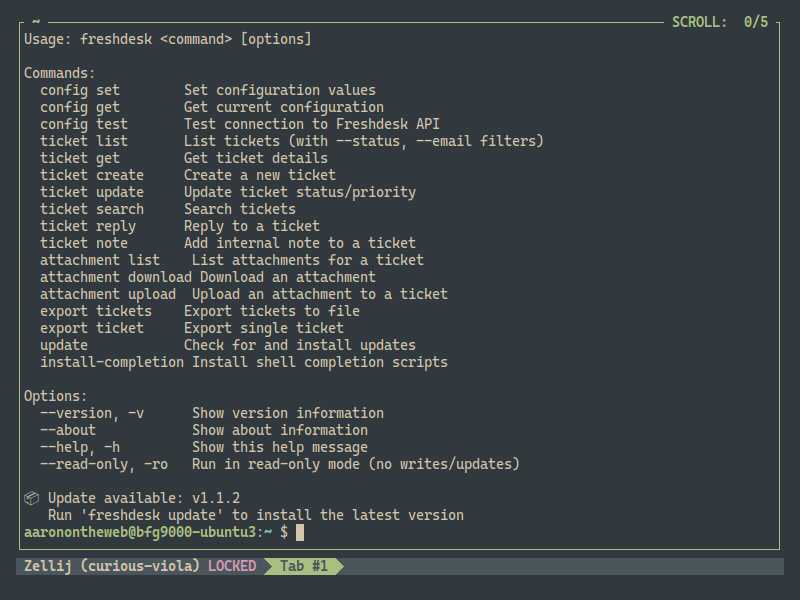Click 'Get current configuration' description
The image size is (800, 600).
pos(284,107)
